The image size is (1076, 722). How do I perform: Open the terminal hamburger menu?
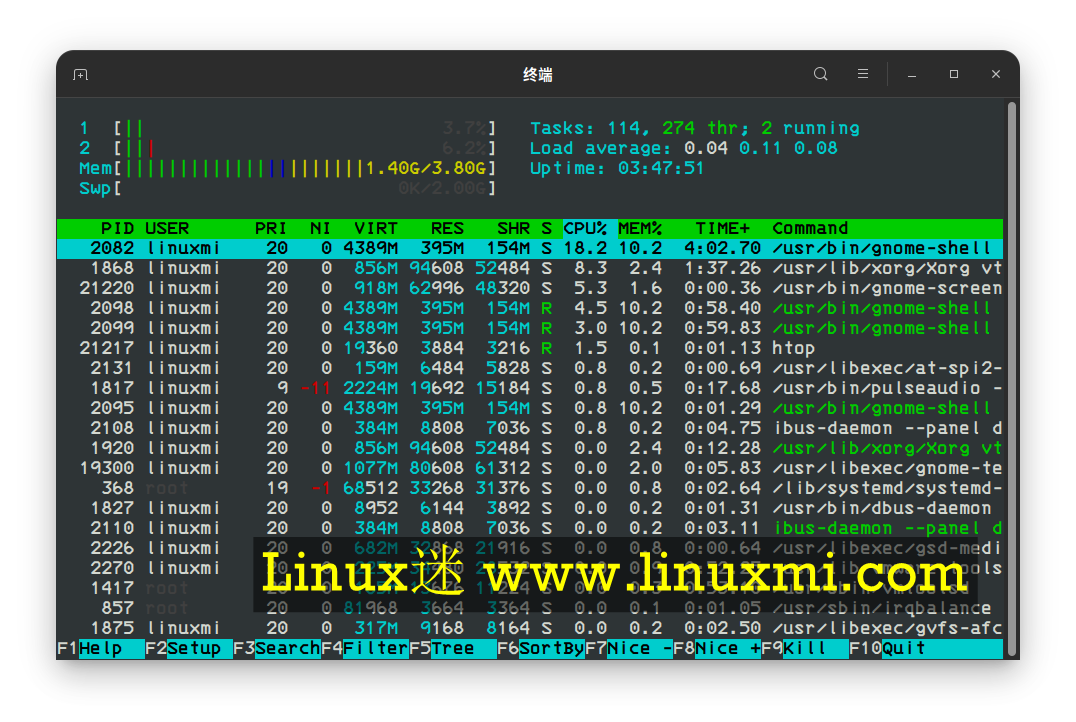pos(862,74)
